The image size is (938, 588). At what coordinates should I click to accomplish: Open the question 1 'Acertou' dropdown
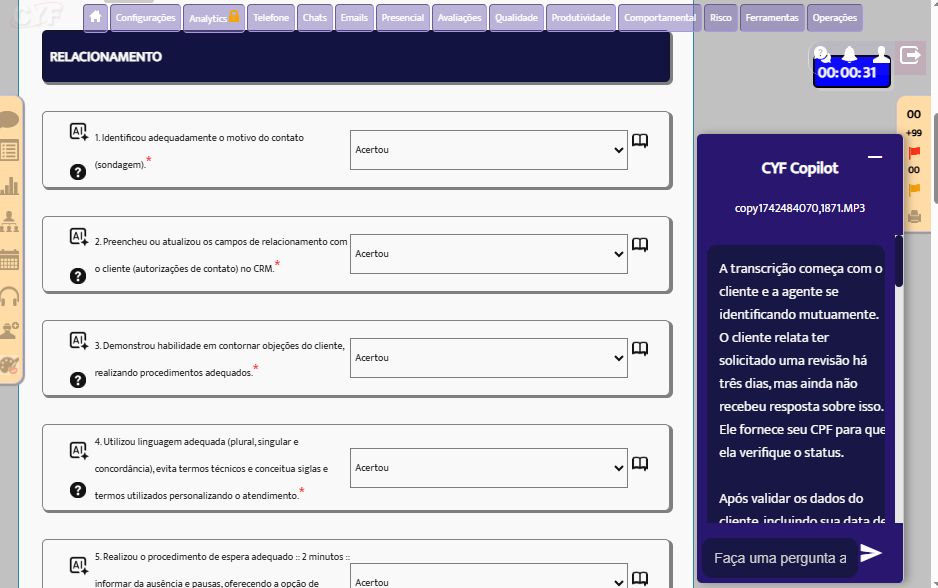pyautogui.click(x=488, y=150)
